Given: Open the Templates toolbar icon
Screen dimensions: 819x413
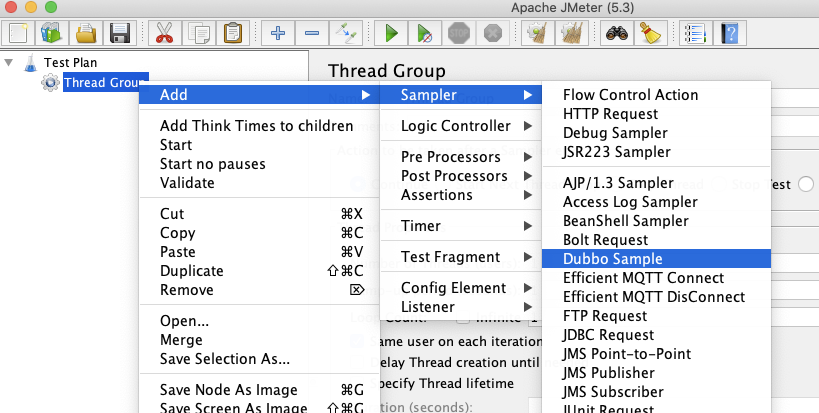Looking at the screenshot, I should tap(52, 33).
